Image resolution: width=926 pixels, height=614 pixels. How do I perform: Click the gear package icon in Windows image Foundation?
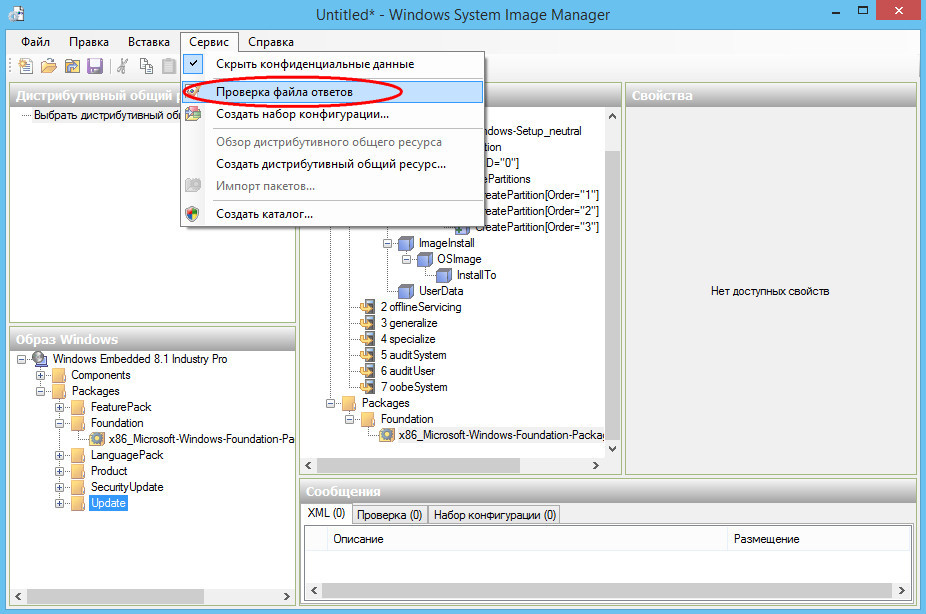point(97,439)
